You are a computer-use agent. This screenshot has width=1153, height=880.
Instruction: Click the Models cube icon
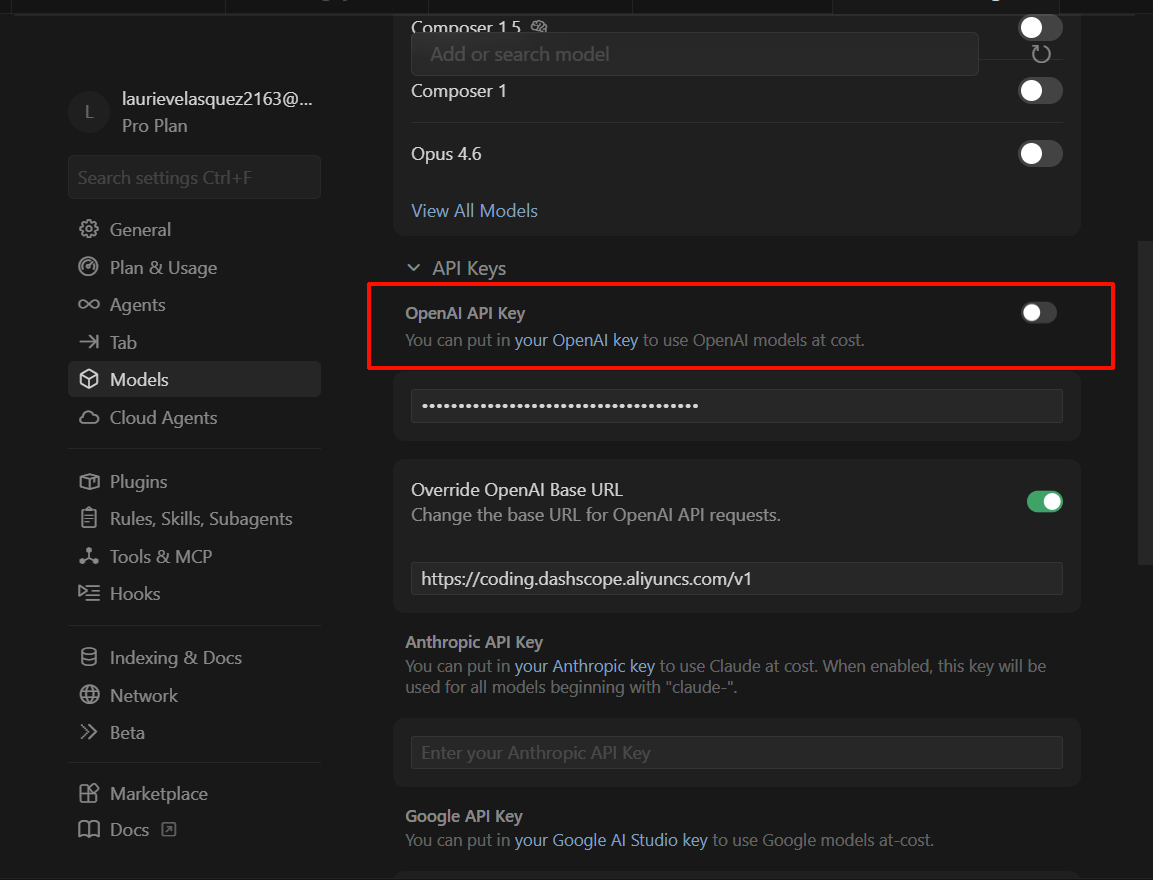[89, 379]
